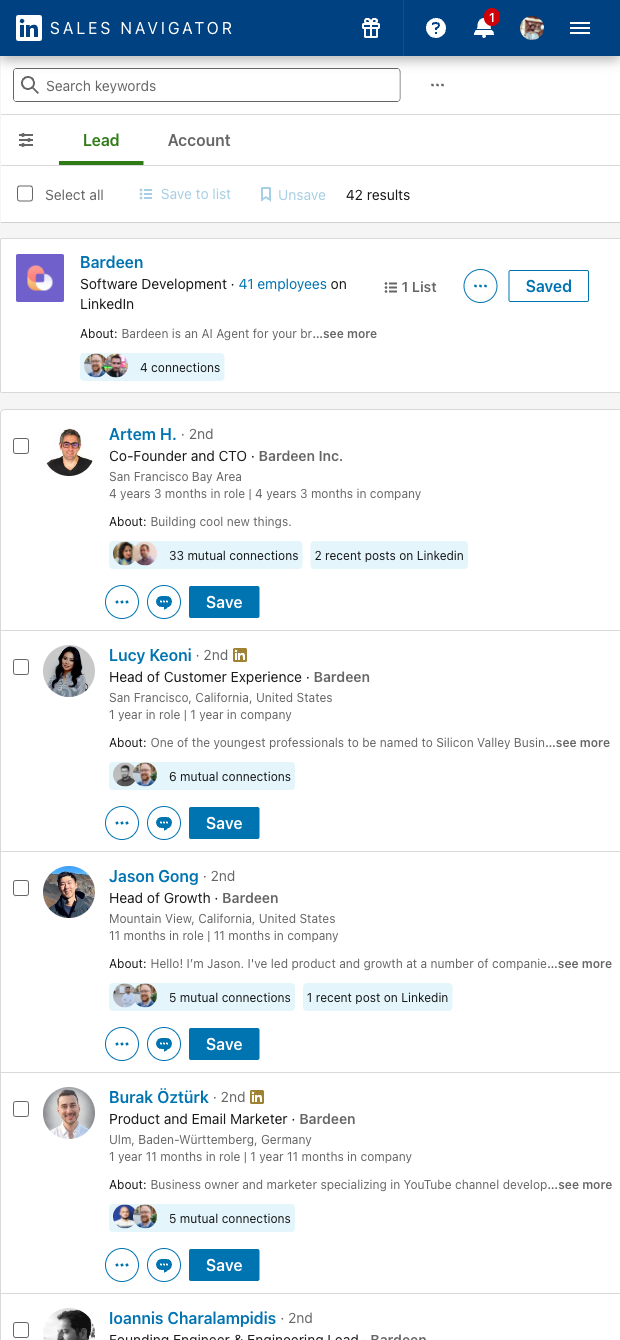Open the hamburger menu in header
The height and width of the screenshot is (1340, 620).
point(580,28)
